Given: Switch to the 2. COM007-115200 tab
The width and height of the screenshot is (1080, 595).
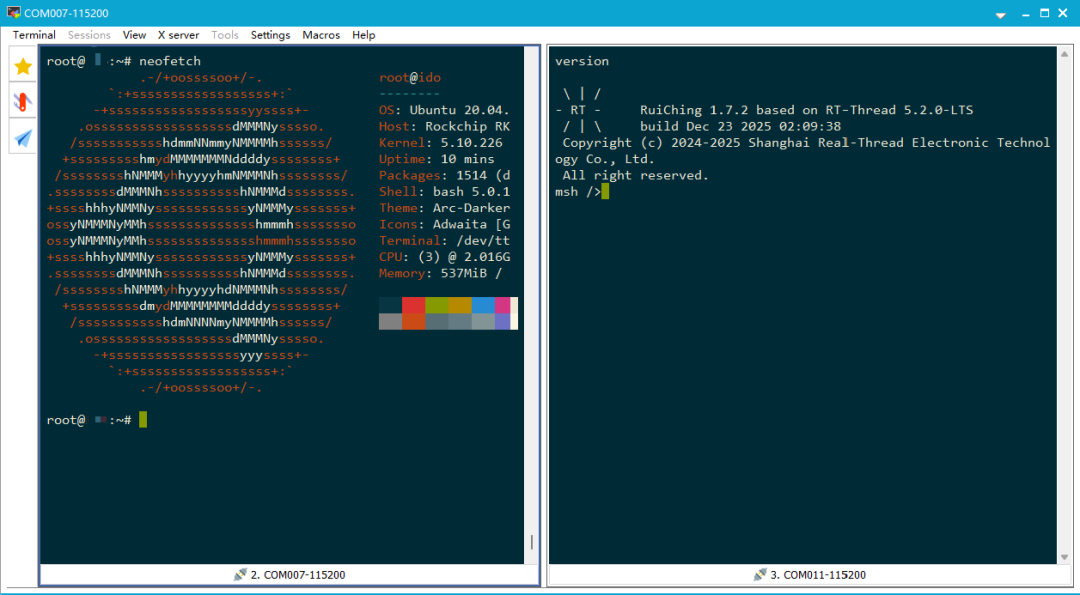Looking at the screenshot, I should (x=297, y=575).
